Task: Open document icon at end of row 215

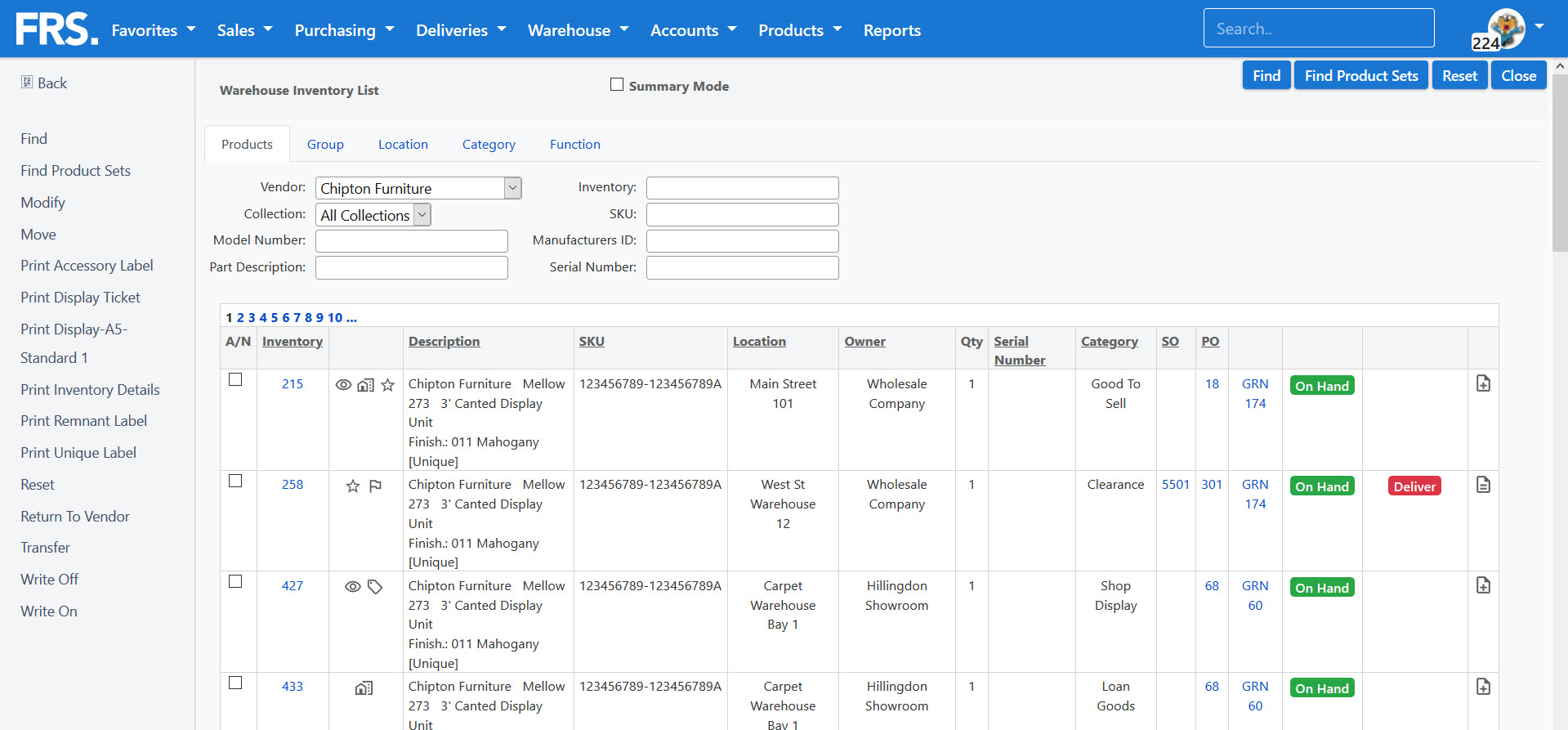Action: [1483, 383]
